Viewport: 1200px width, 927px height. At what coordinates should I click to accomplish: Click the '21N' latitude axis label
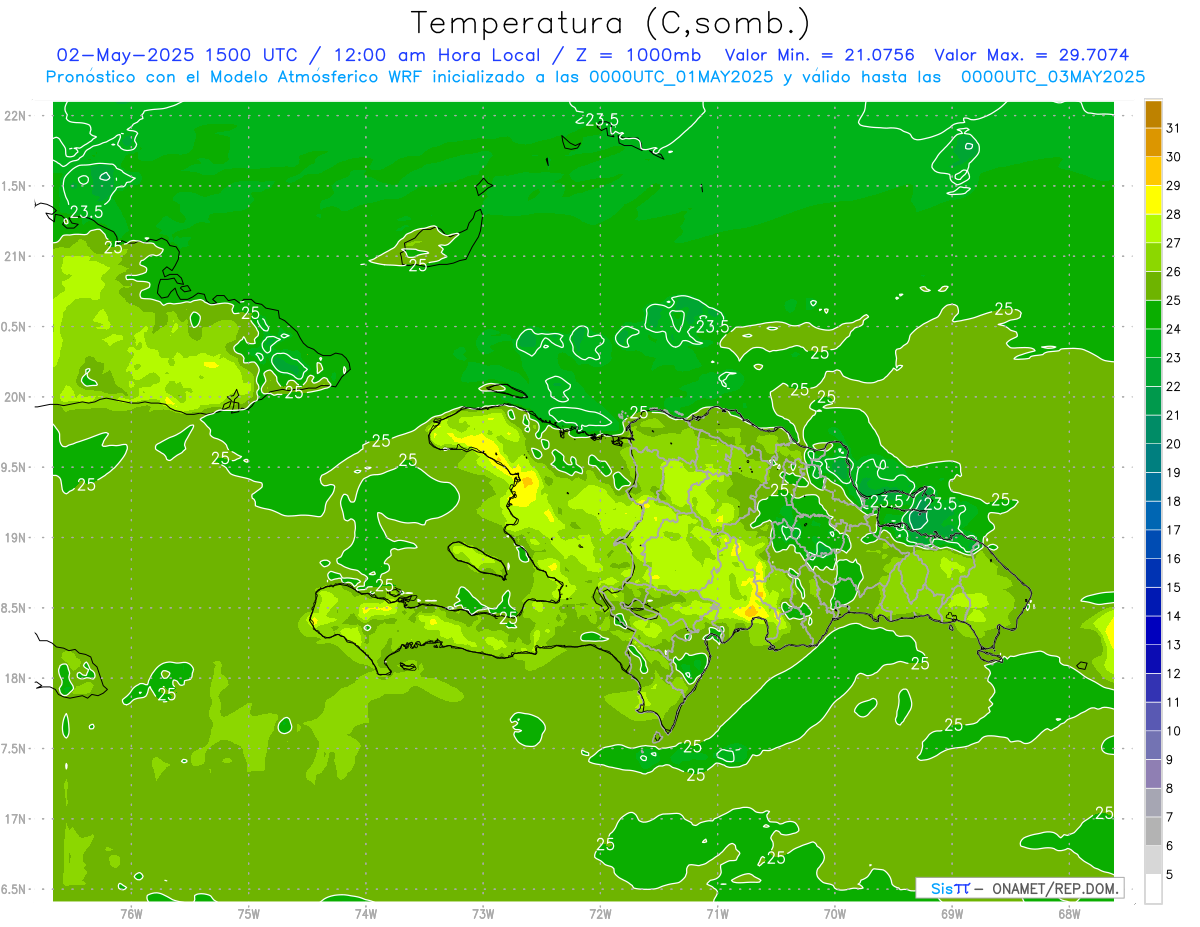17,257
